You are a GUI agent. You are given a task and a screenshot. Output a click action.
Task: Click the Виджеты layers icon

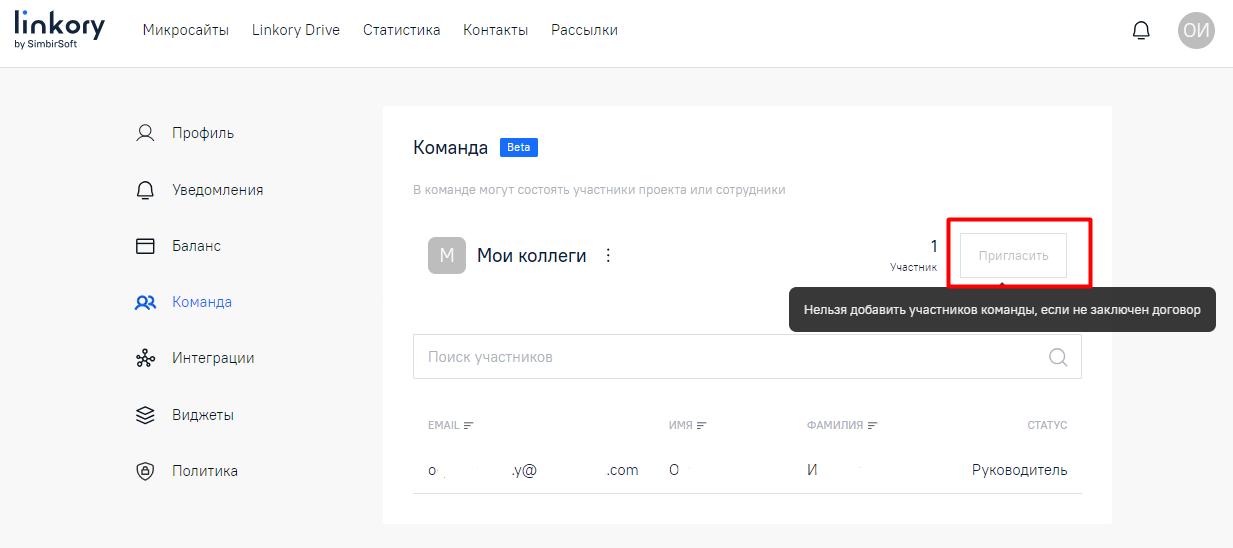145,415
